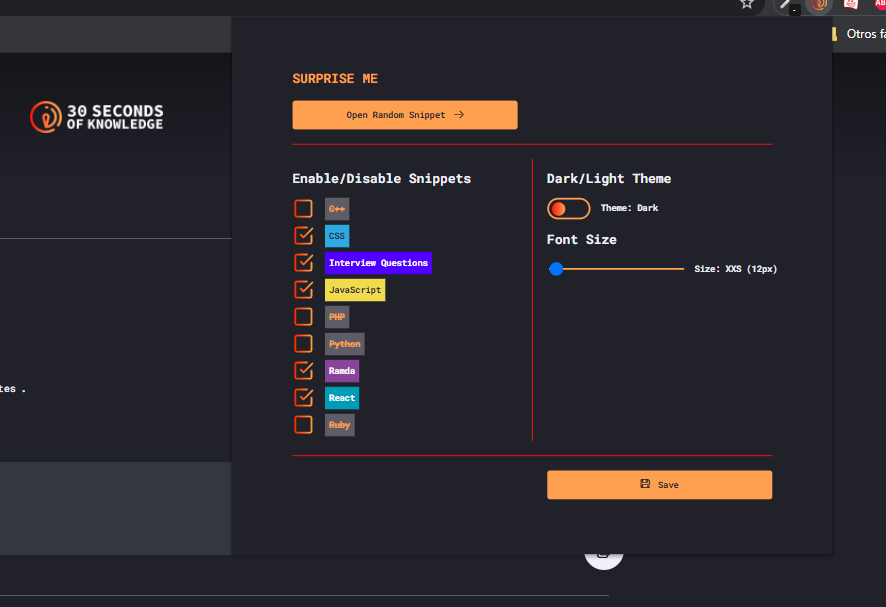Screen dimensions: 886x607
Task: Click the Interview Questions tag
Action: pyautogui.click(x=378, y=263)
